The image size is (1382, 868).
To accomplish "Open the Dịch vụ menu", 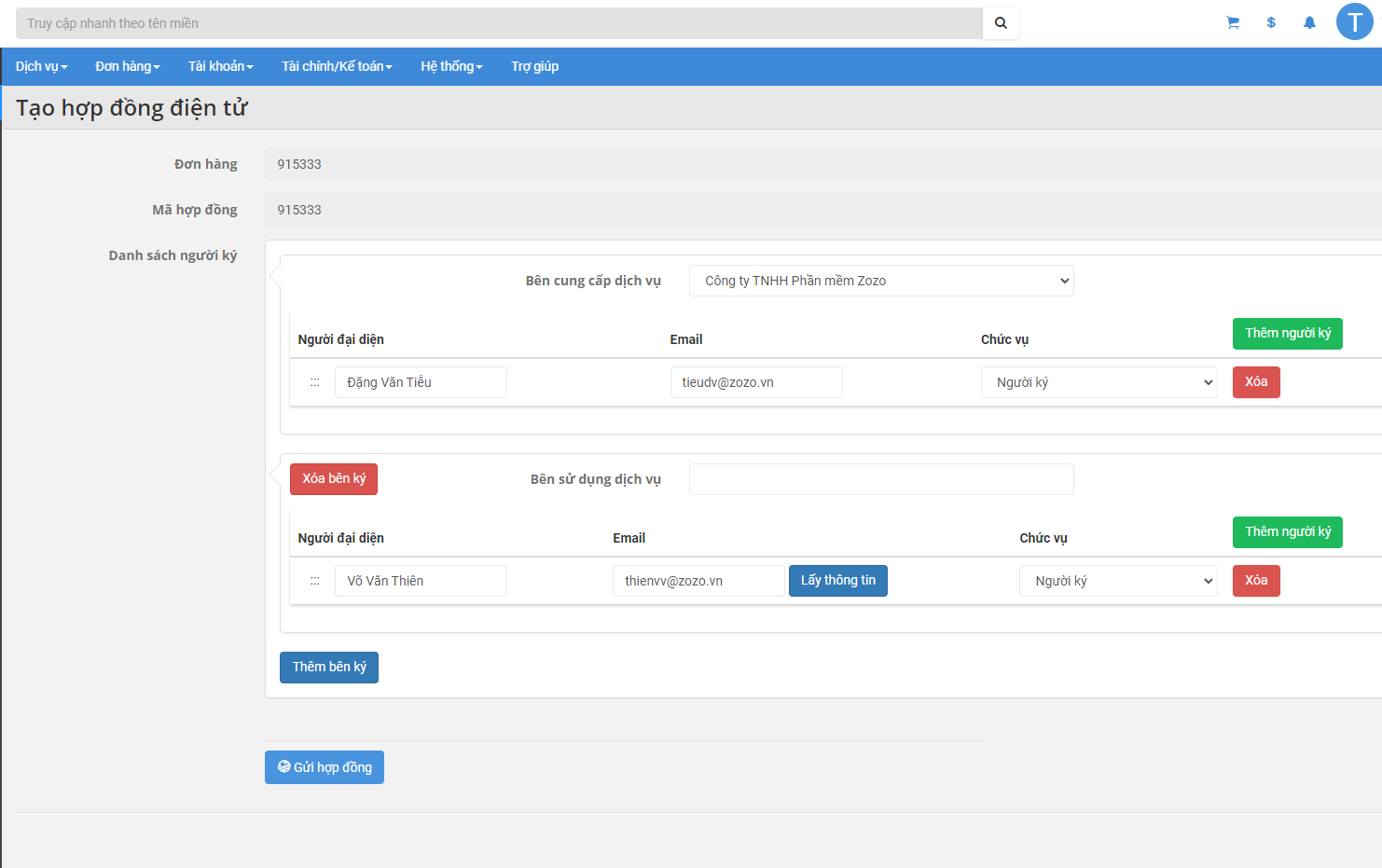I will coord(42,66).
